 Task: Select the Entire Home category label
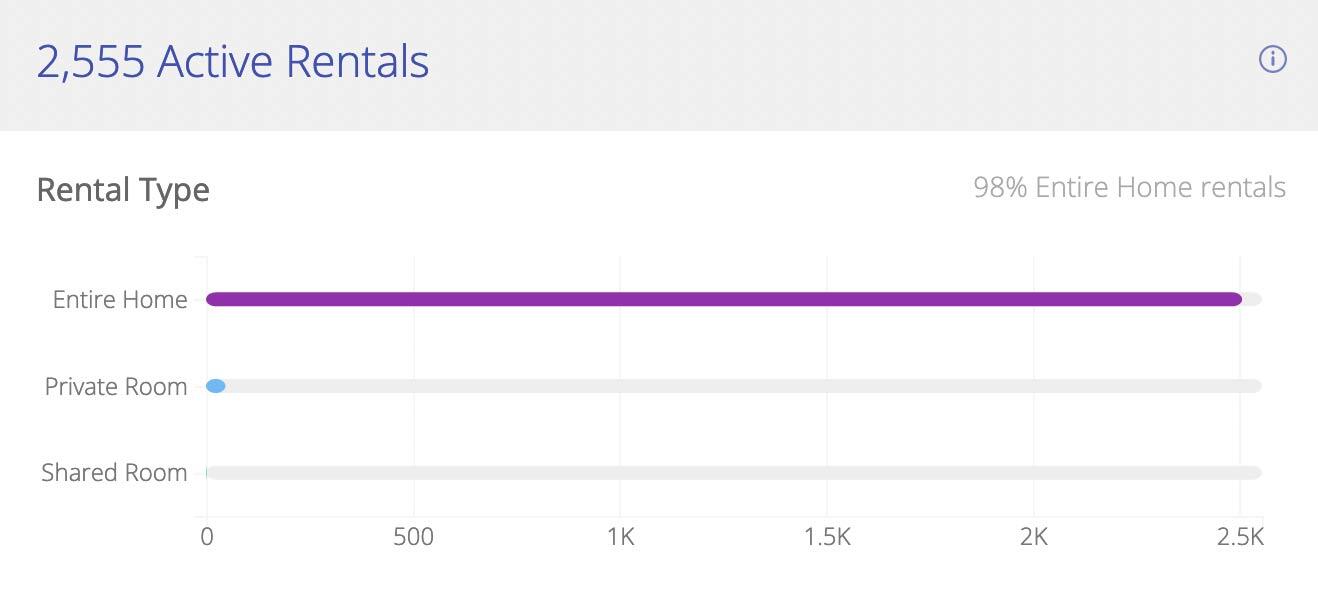click(x=120, y=300)
